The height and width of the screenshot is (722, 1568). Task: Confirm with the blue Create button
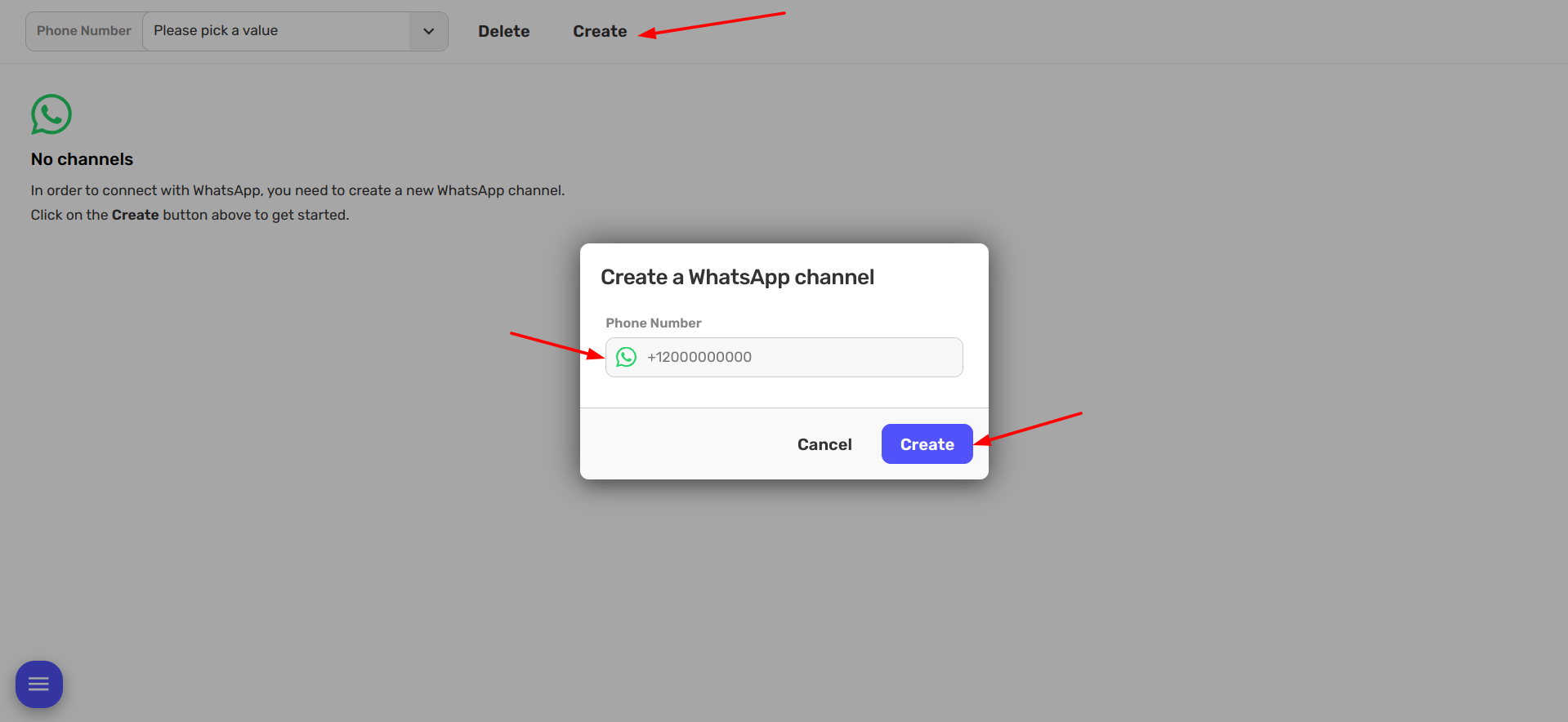(927, 444)
